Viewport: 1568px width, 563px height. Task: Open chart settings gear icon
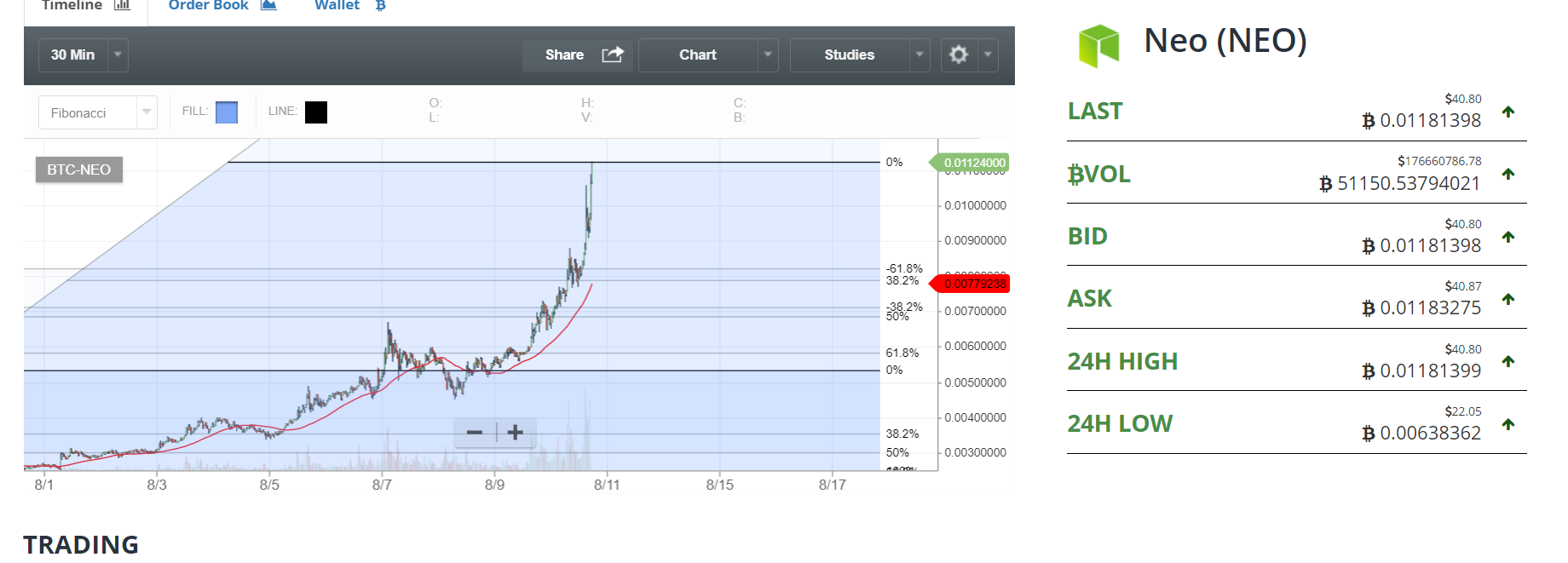959,55
